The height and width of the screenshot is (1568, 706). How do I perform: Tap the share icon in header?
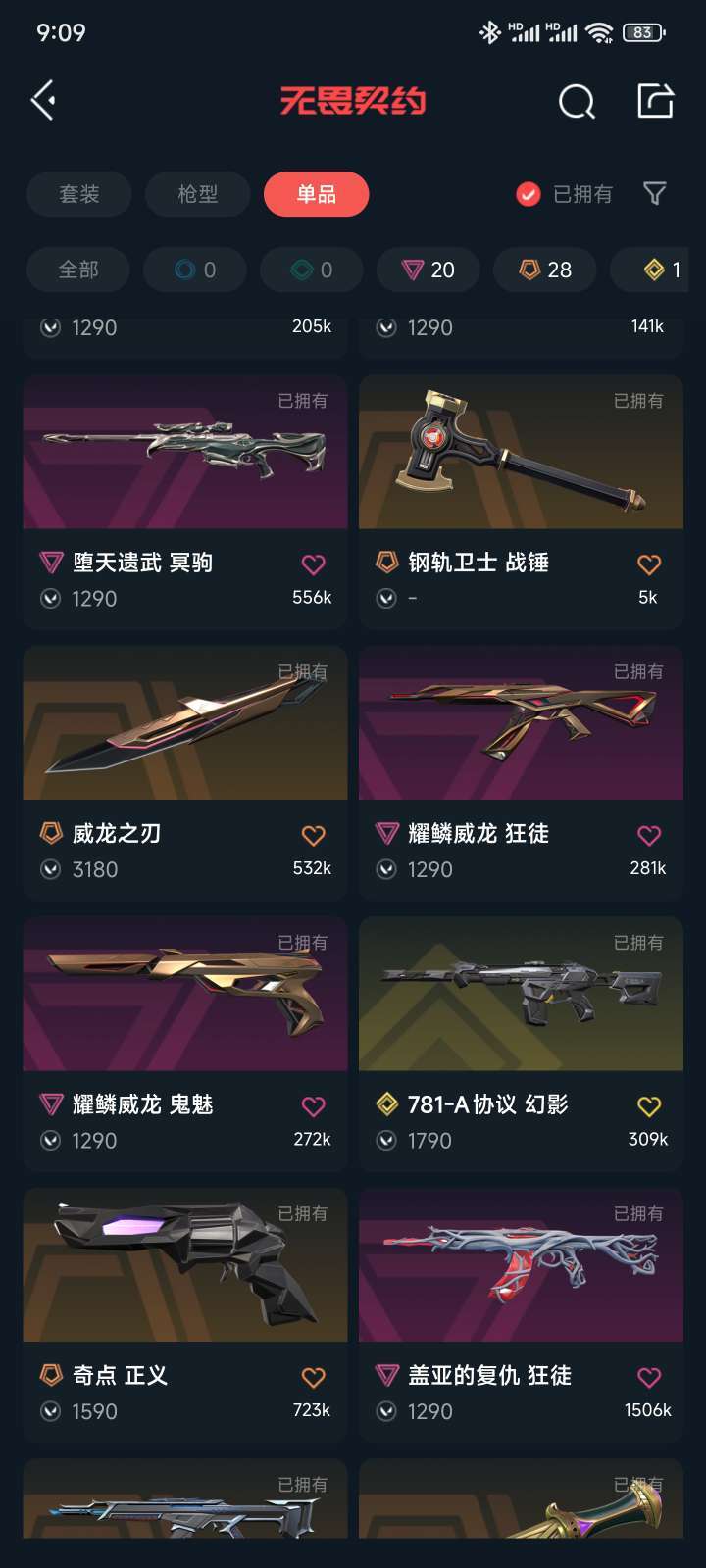coord(655,100)
